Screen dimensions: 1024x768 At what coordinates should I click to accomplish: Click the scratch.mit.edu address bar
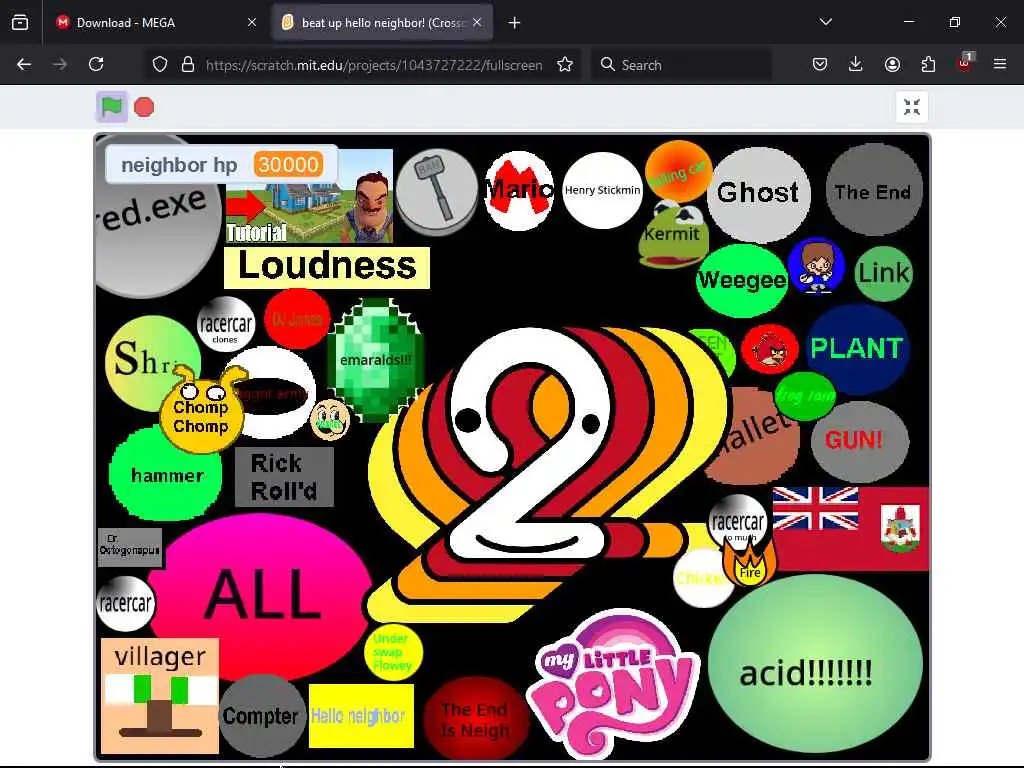374,65
